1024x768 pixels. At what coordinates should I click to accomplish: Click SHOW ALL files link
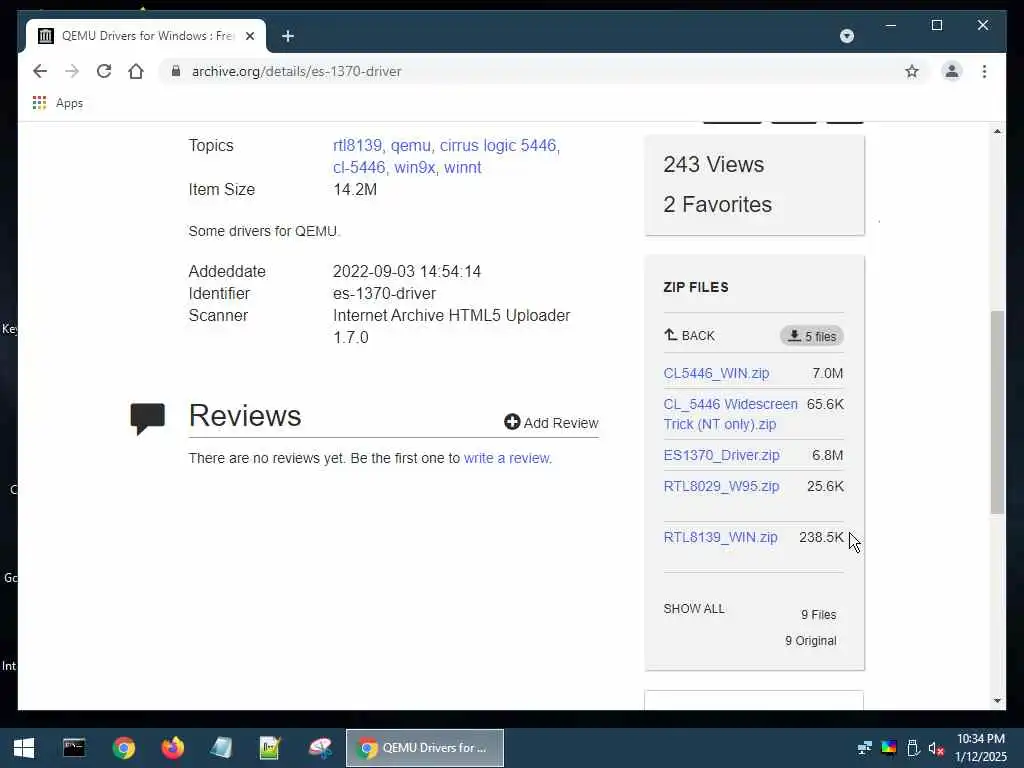click(x=694, y=609)
